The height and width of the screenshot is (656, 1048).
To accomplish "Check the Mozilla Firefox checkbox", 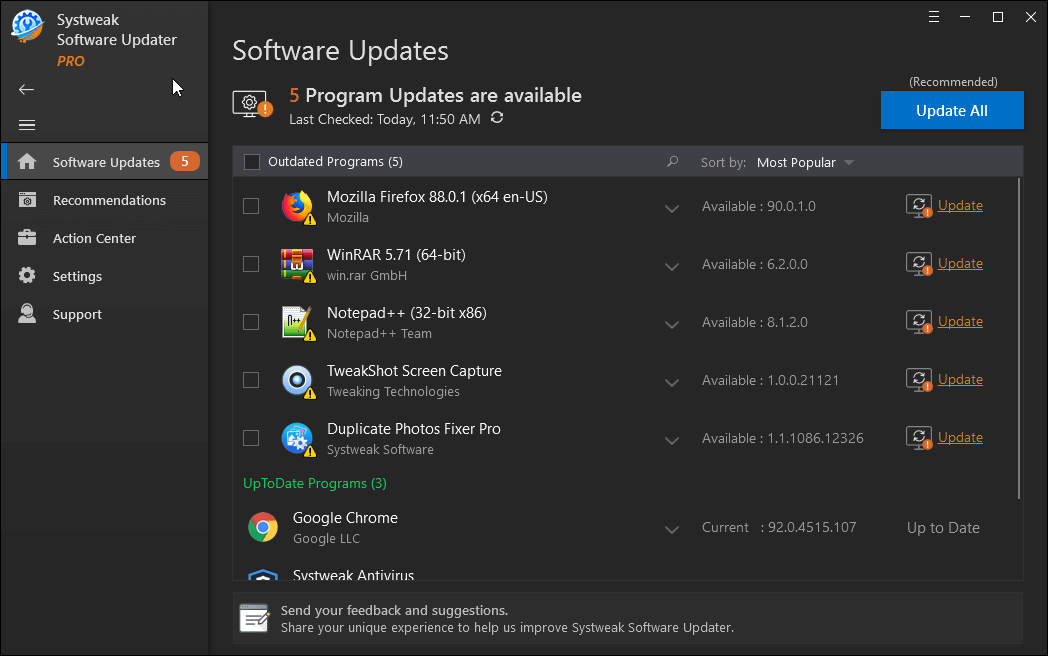I will pyautogui.click(x=251, y=206).
